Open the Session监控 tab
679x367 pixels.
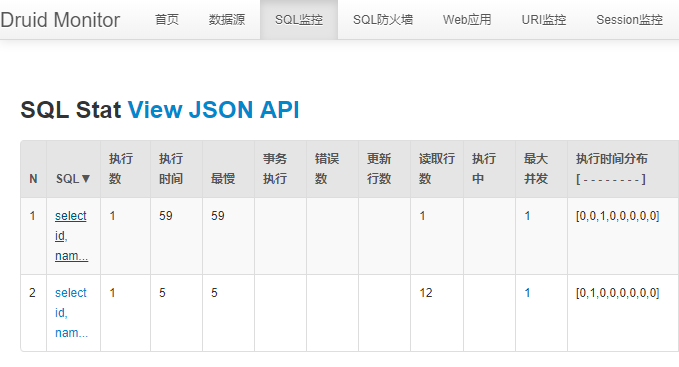[x=629, y=19]
